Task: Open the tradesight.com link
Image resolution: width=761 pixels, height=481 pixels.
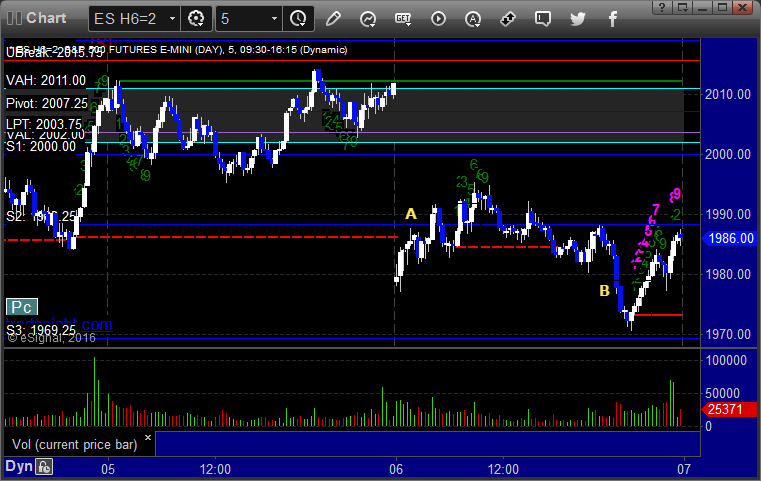Action: pos(59,324)
